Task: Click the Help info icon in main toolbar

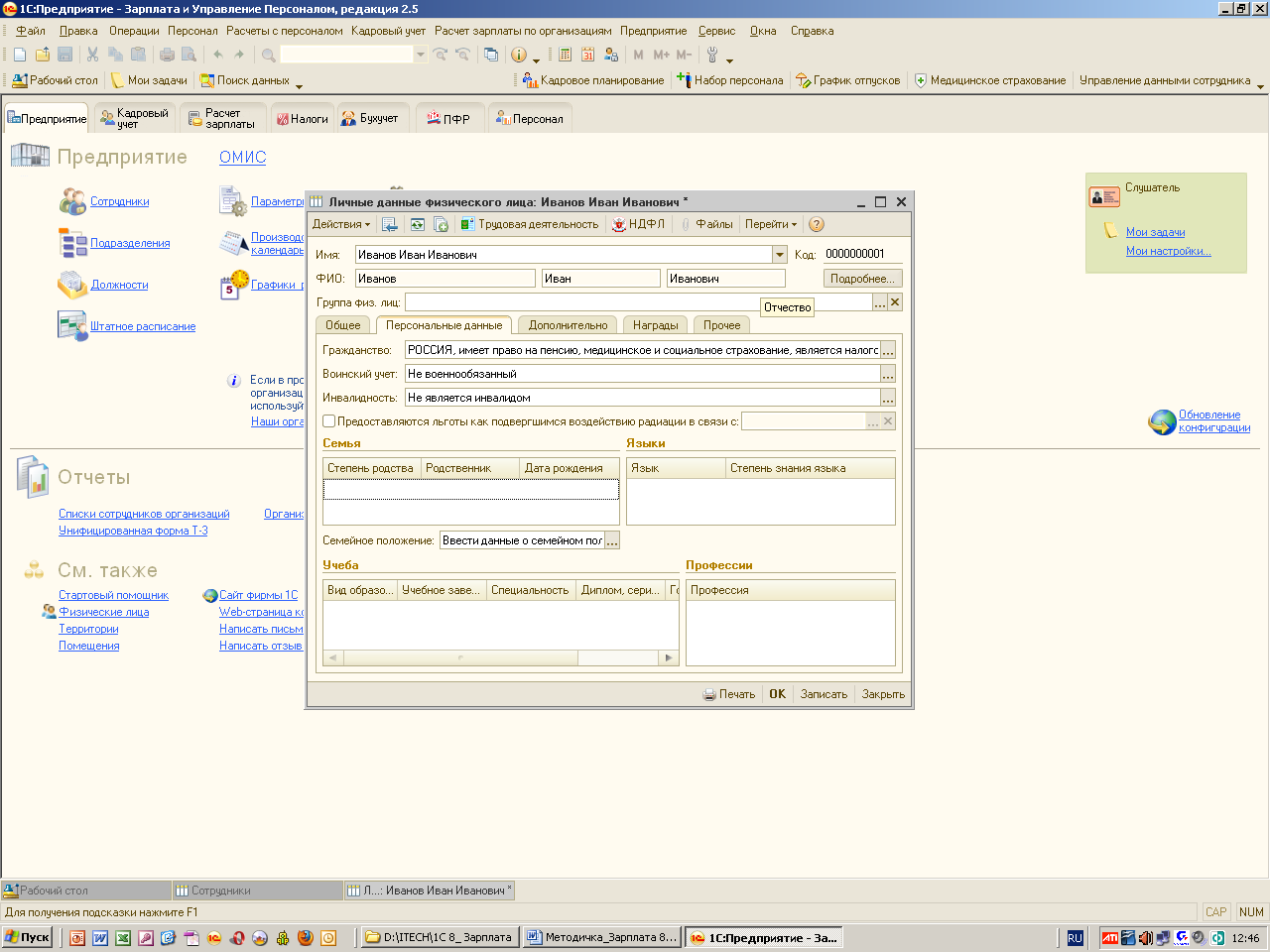Action: (x=519, y=55)
